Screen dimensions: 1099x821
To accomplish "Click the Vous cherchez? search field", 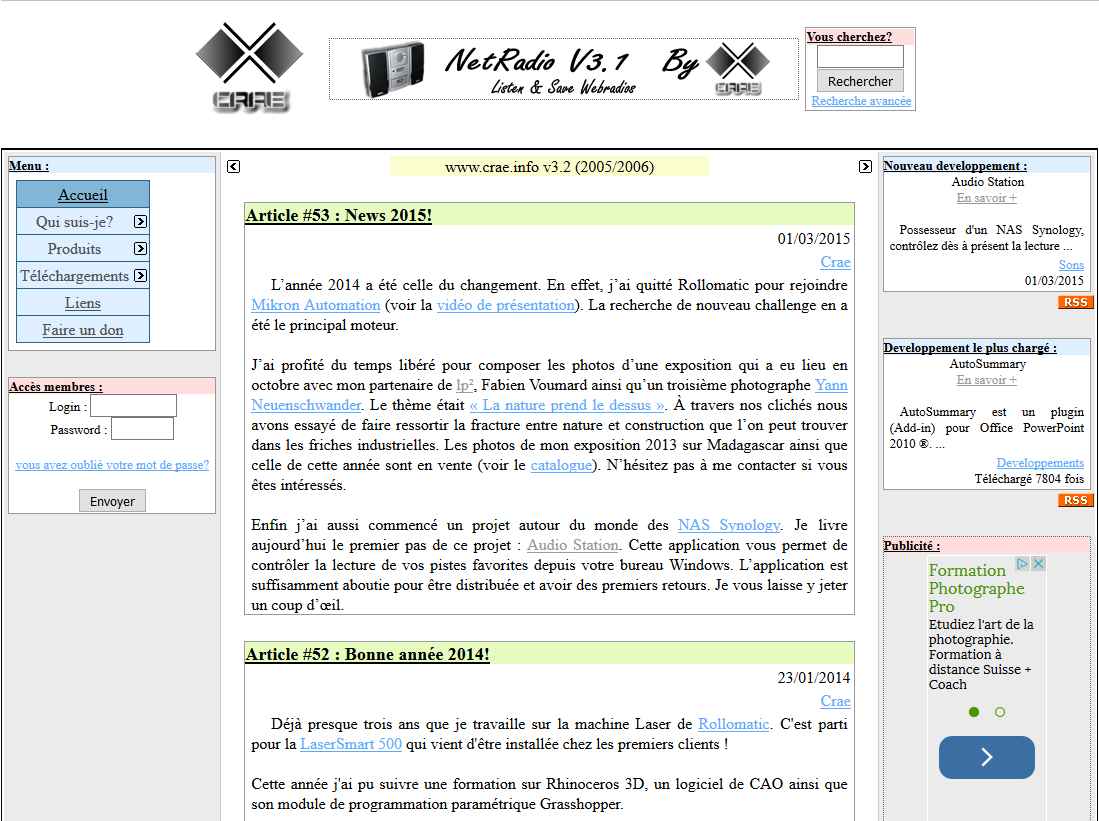I will 860,57.
